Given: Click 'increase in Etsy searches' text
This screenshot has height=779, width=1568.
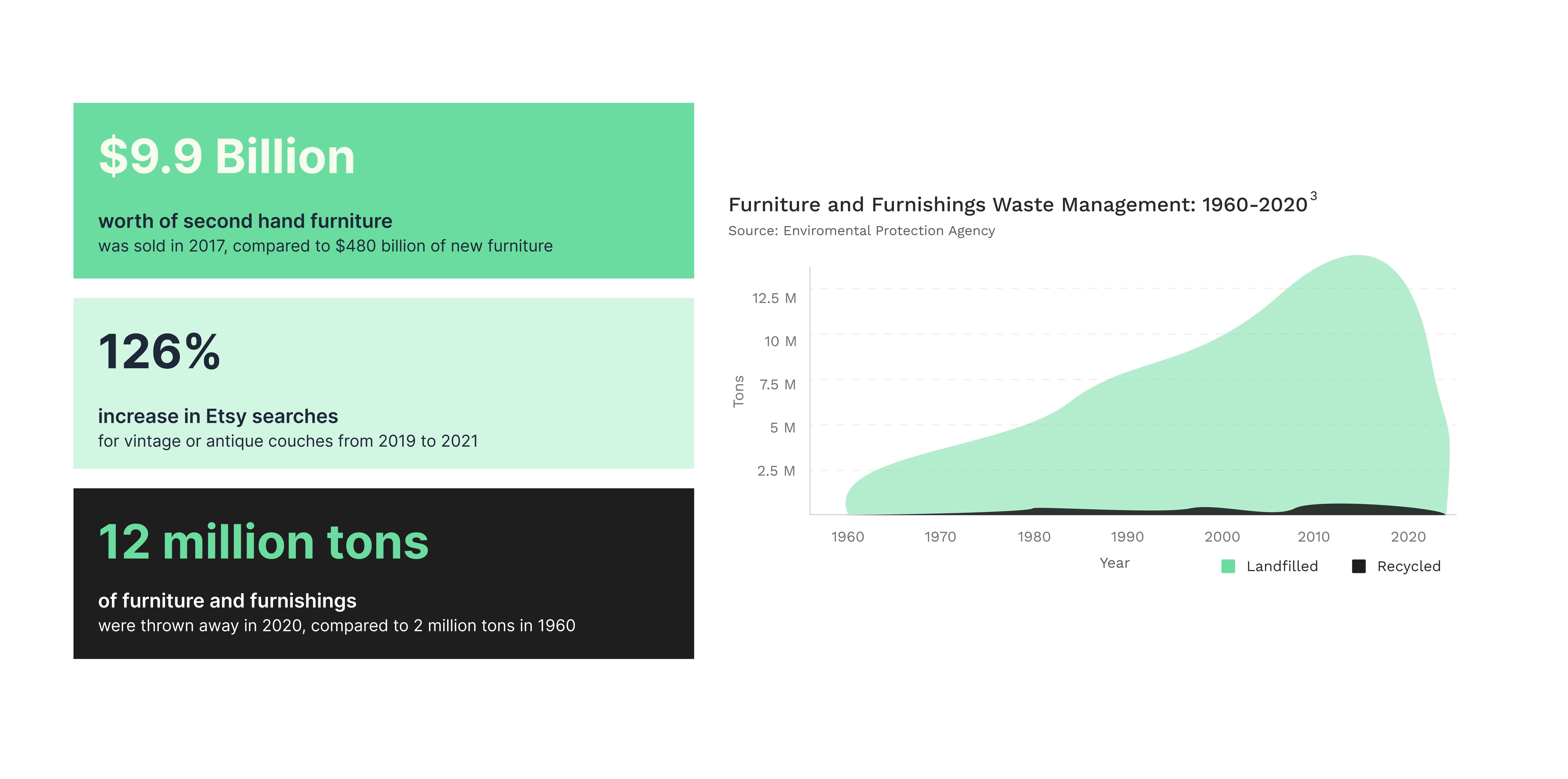Looking at the screenshot, I should tap(218, 416).
